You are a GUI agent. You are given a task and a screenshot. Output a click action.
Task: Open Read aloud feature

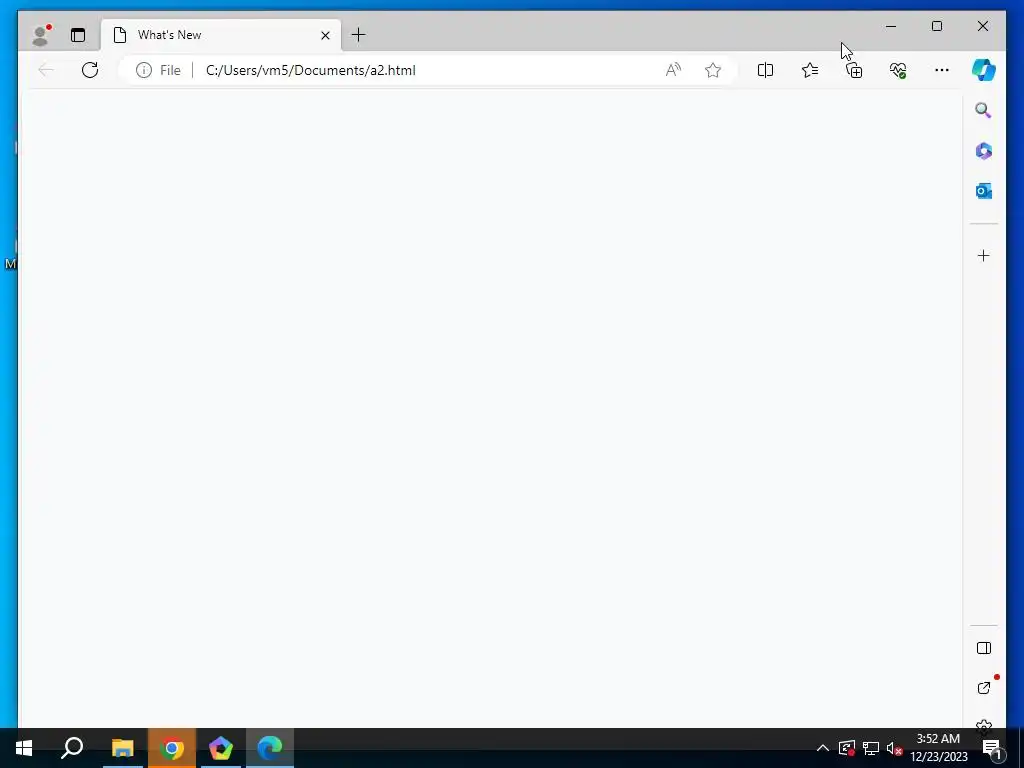pyautogui.click(x=673, y=70)
